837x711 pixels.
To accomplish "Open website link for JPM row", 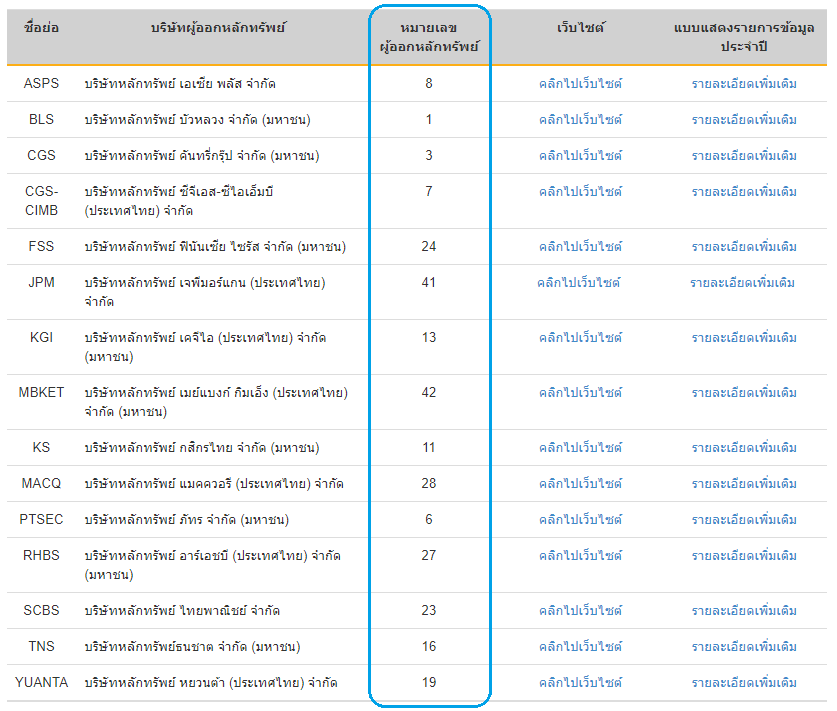I will pyautogui.click(x=579, y=282).
